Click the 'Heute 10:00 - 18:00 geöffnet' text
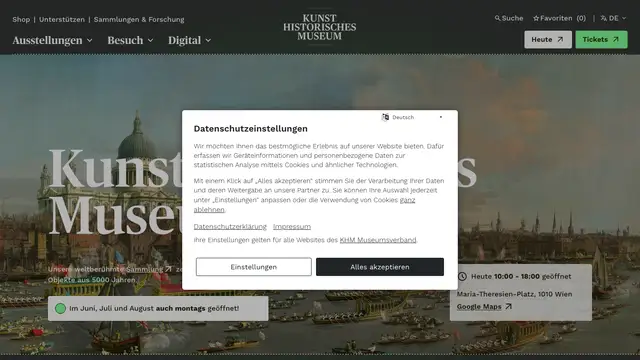The width and height of the screenshot is (640, 360). [521, 276]
